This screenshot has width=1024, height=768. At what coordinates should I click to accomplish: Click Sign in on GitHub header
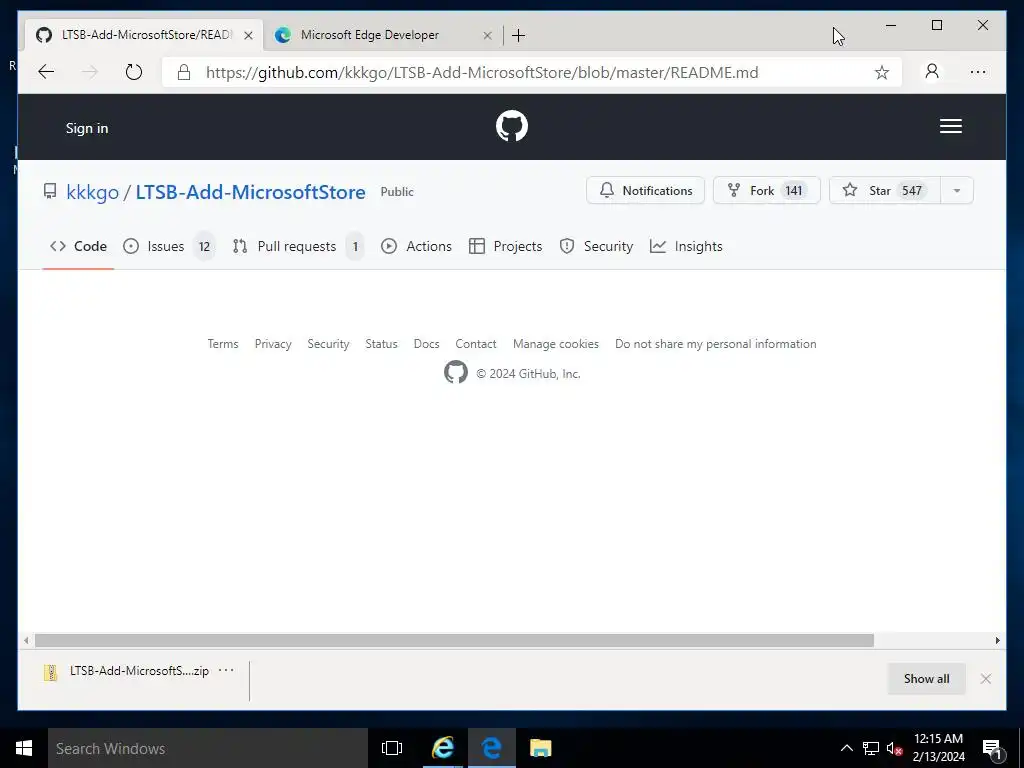[87, 128]
